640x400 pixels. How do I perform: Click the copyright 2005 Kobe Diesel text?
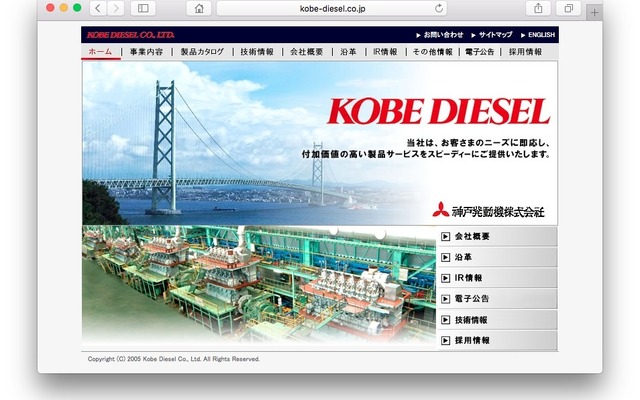click(x=173, y=359)
